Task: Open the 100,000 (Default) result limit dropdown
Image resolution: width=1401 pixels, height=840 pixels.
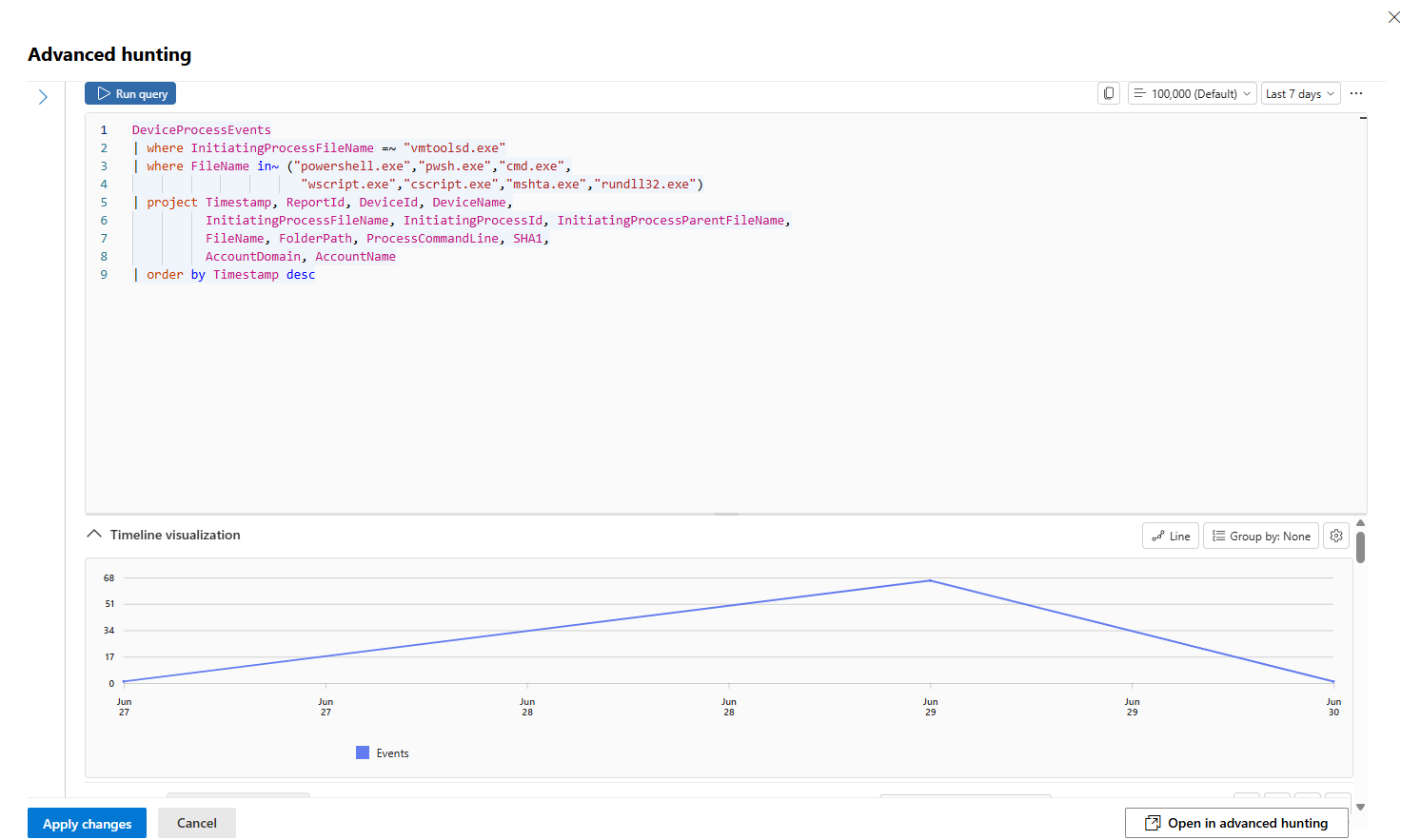Action: [1193, 93]
